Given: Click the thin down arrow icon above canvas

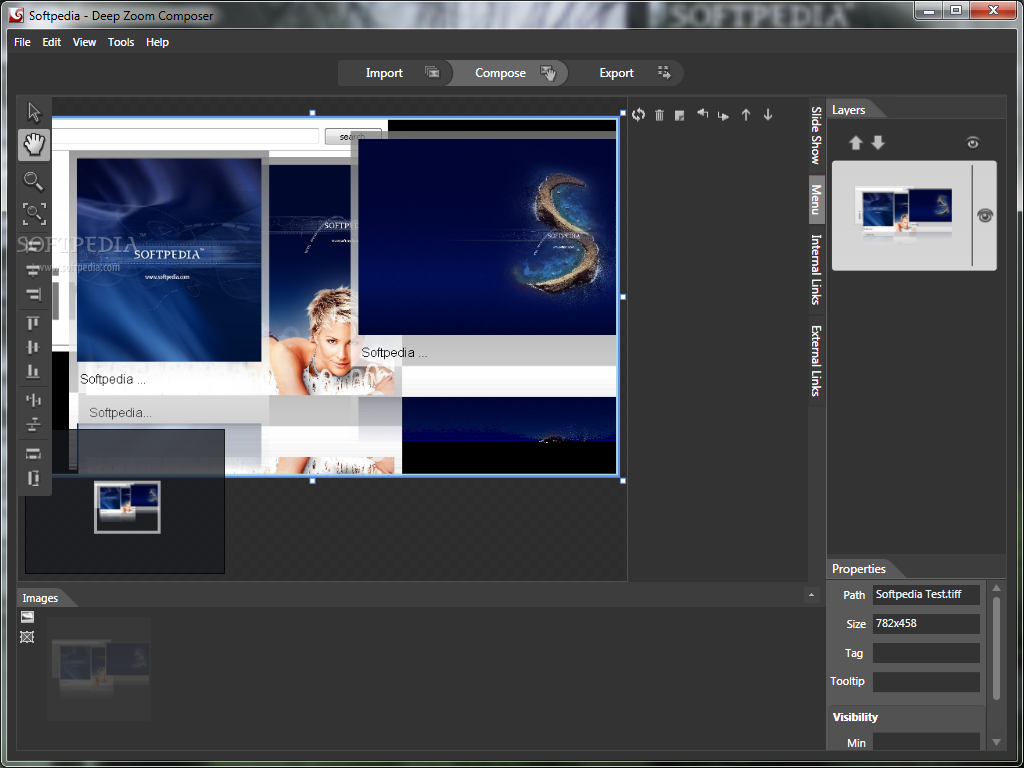Looking at the screenshot, I should [x=768, y=115].
